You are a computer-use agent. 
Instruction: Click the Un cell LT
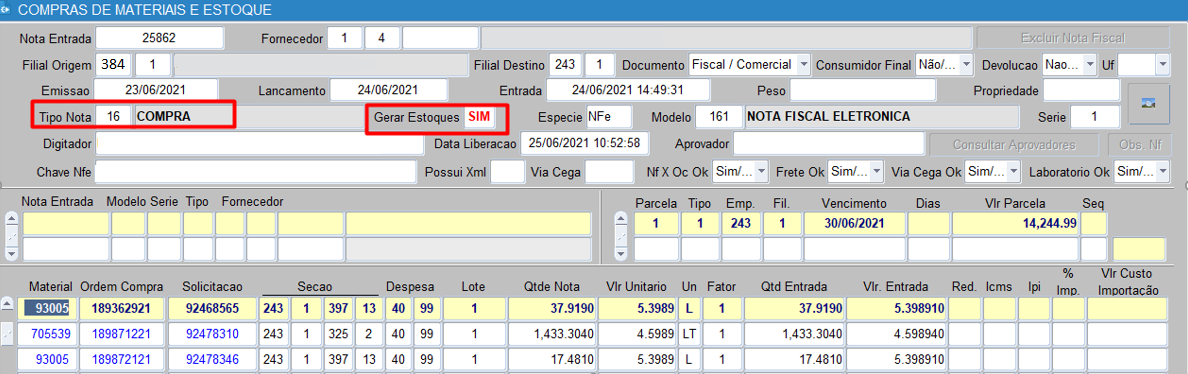(x=689, y=333)
